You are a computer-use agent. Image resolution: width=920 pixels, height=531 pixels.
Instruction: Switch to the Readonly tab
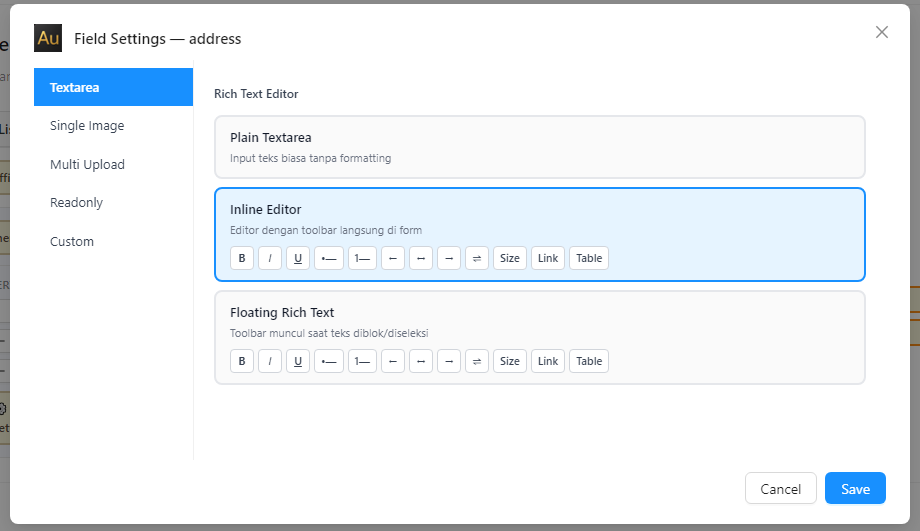tap(113, 202)
